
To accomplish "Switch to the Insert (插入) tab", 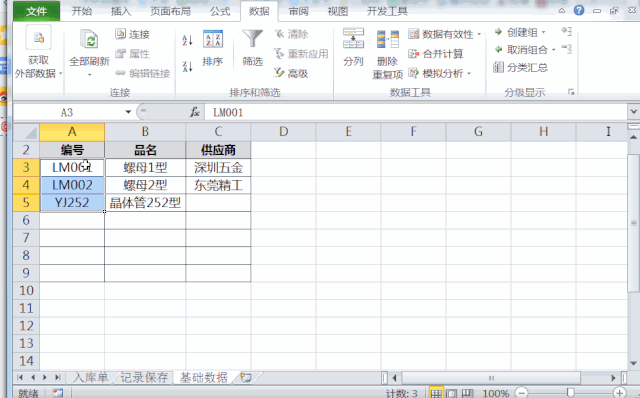I will tap(121, 11).
